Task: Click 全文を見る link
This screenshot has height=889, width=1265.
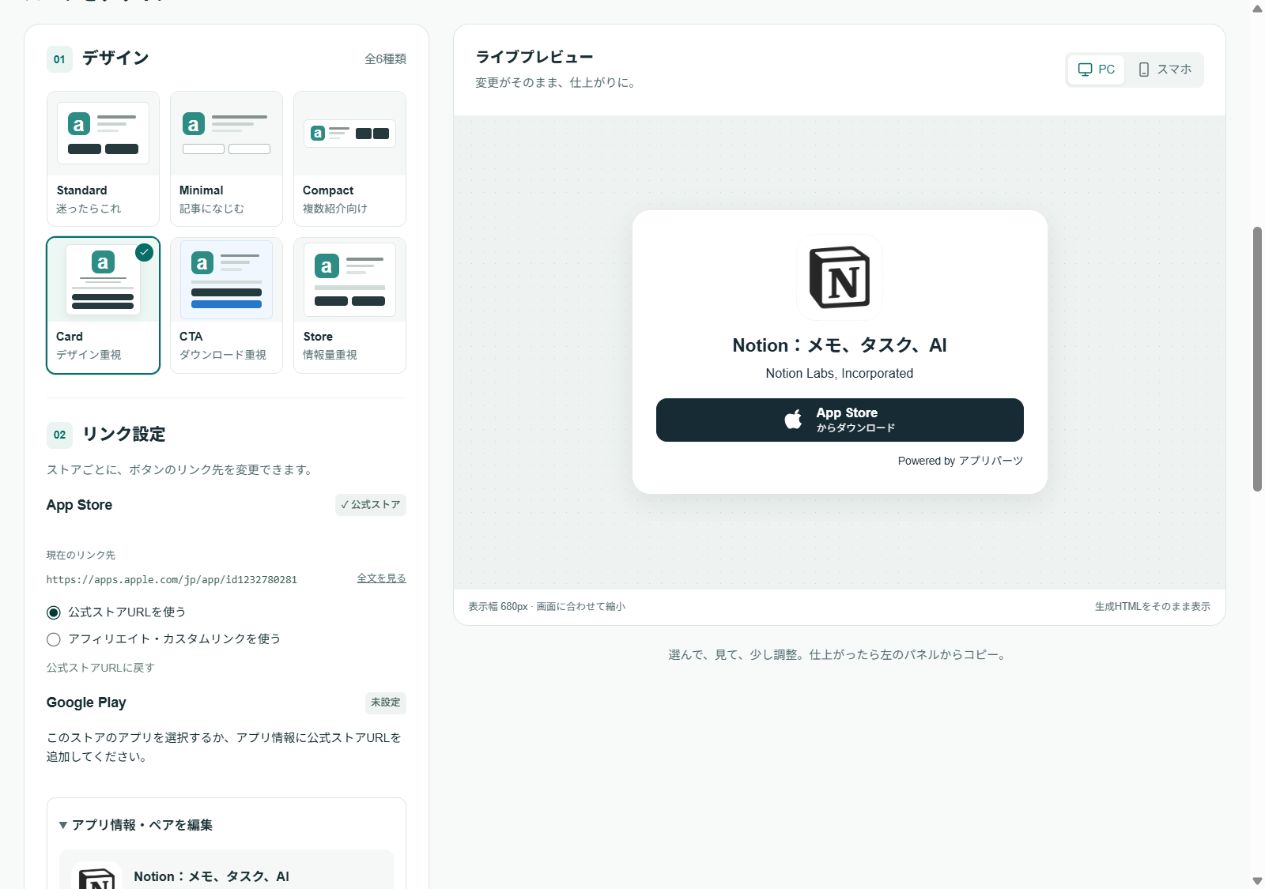Action: [x=382, y=578]
